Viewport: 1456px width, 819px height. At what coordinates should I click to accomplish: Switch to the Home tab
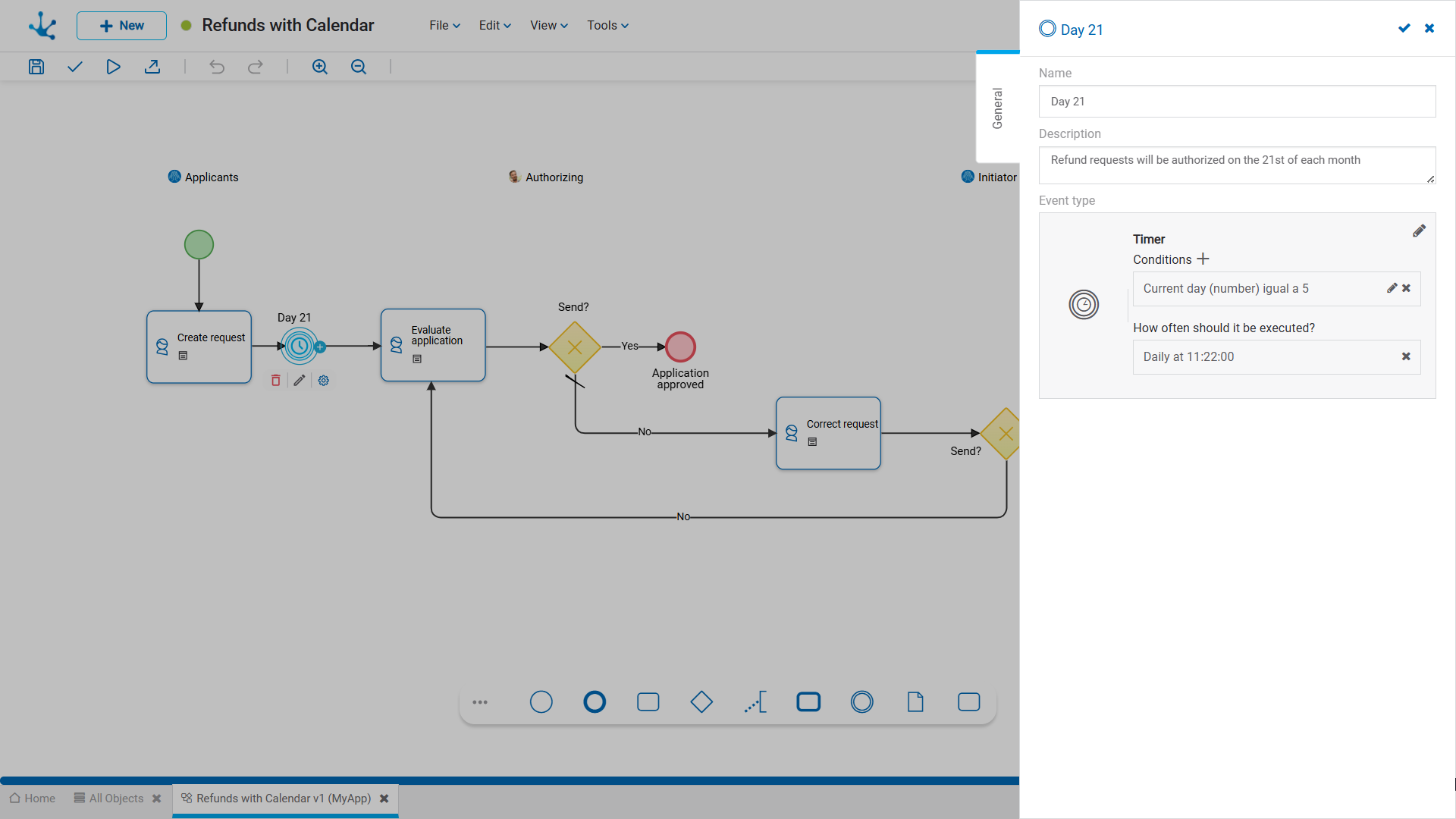pyautogui.click(x=33, y=799)
